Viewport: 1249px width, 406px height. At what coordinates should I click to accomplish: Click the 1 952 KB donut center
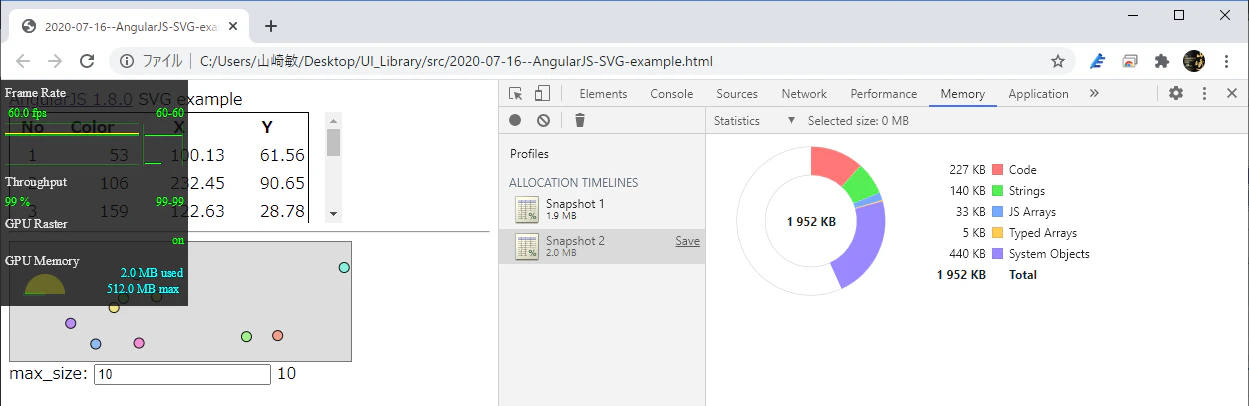tap(811, 222)
